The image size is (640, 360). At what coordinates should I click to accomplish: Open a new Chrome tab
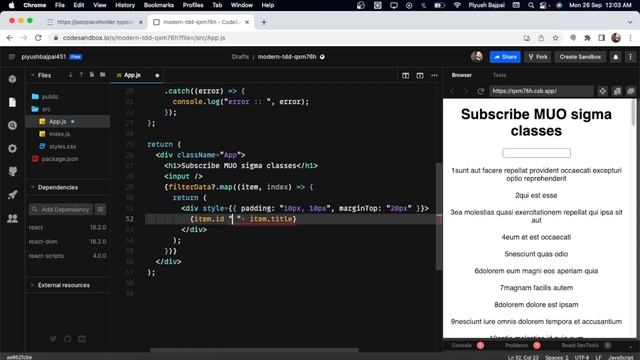[264, 22]
